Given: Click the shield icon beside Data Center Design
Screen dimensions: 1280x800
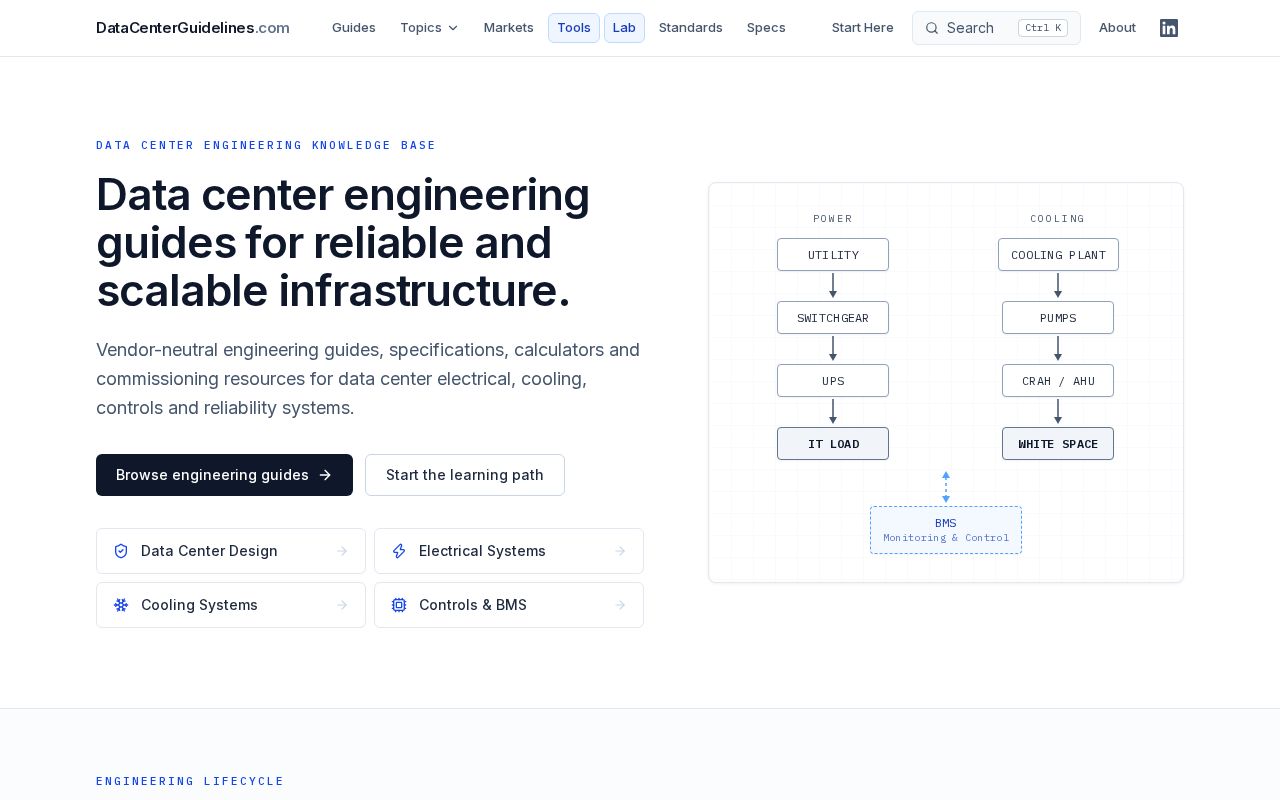Looking at the screenshot, I should click(121, 551).
